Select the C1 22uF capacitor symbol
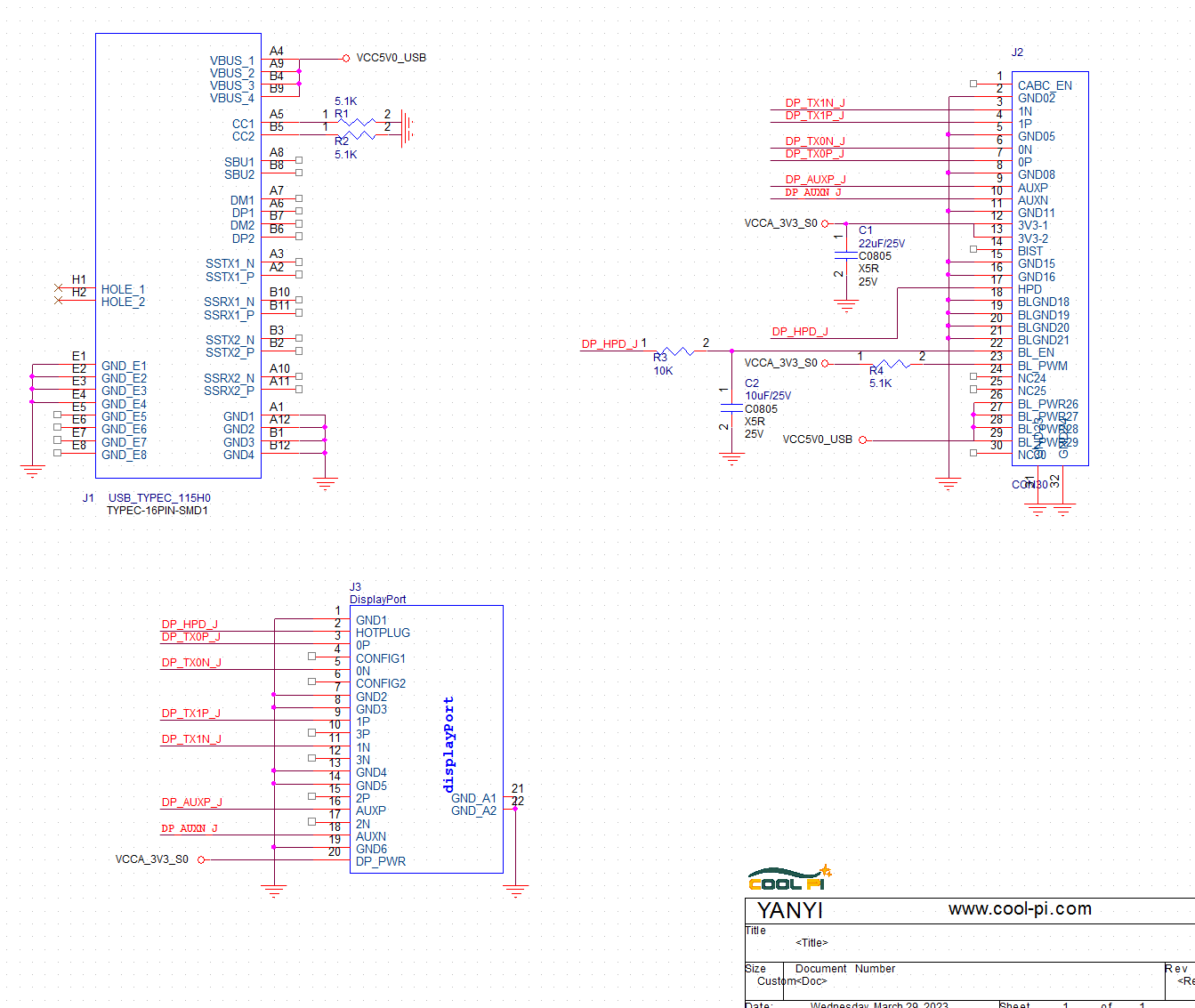The image size is (1195, 1008). (846, 256)
